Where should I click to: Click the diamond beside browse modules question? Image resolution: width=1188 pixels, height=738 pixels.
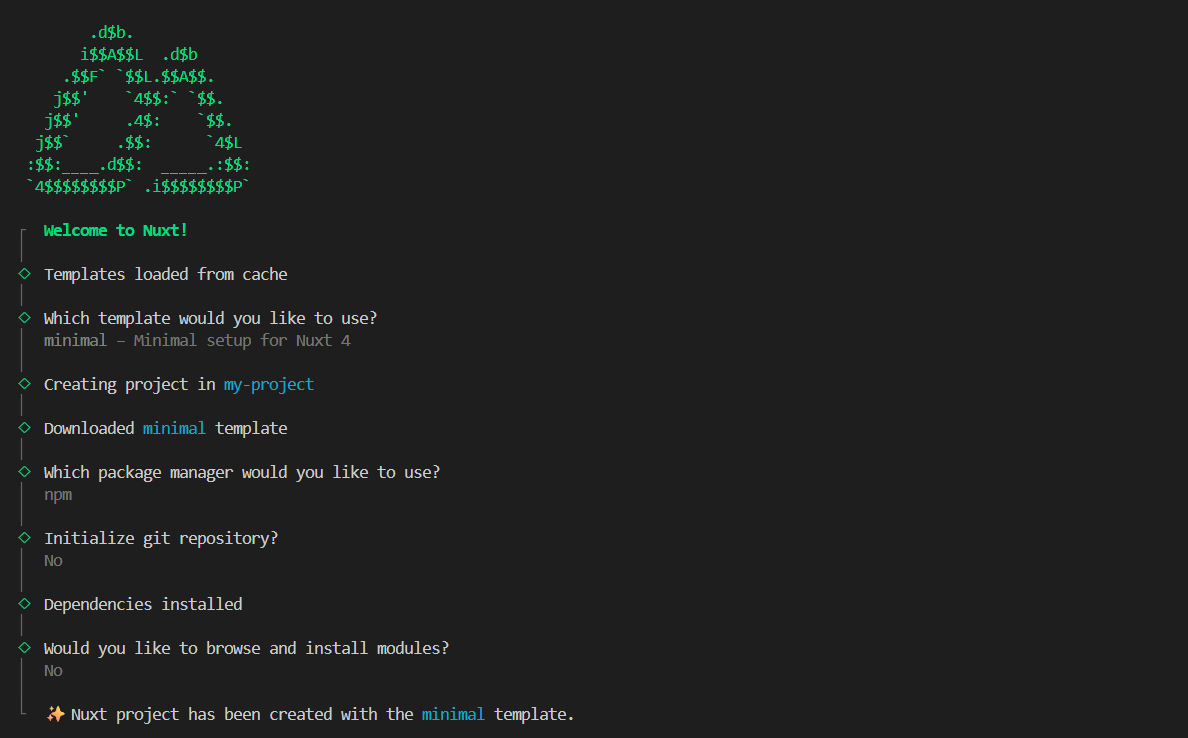pyautogui.click(x=25, y=647)
